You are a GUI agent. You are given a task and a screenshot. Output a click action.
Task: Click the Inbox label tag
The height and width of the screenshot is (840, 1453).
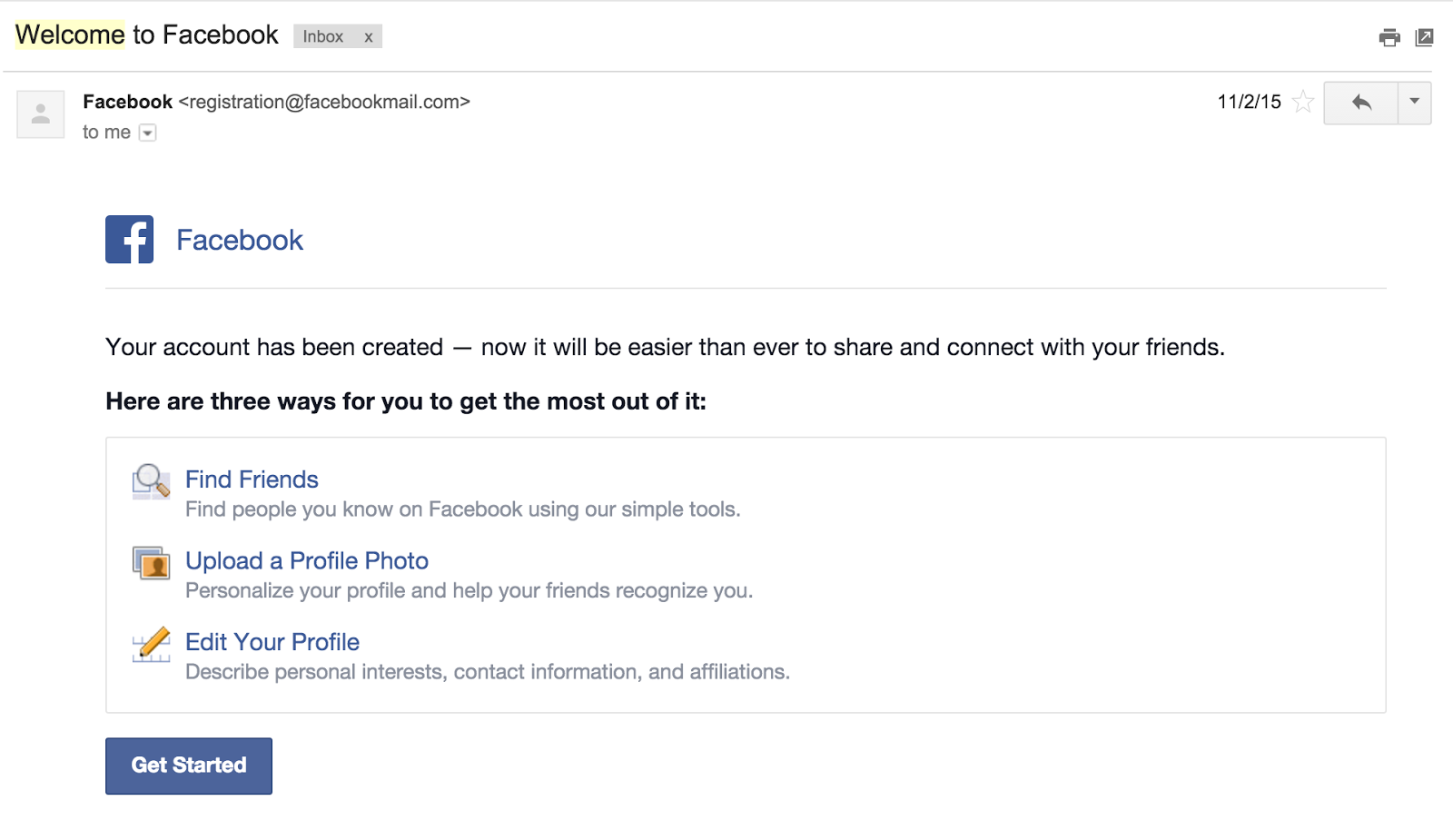tap(322, 36)
